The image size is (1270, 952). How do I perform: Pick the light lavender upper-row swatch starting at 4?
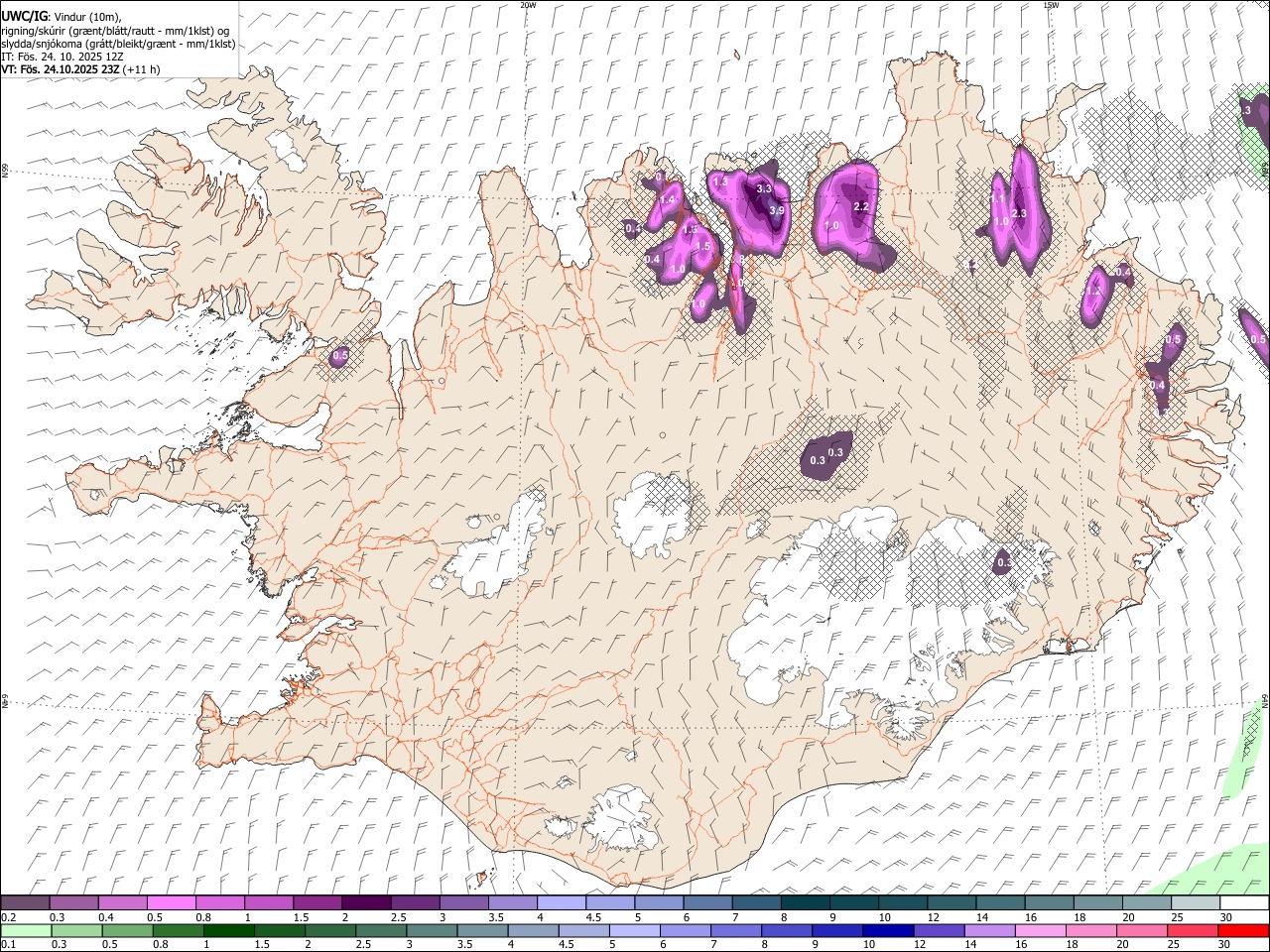[x=561, y=903]
